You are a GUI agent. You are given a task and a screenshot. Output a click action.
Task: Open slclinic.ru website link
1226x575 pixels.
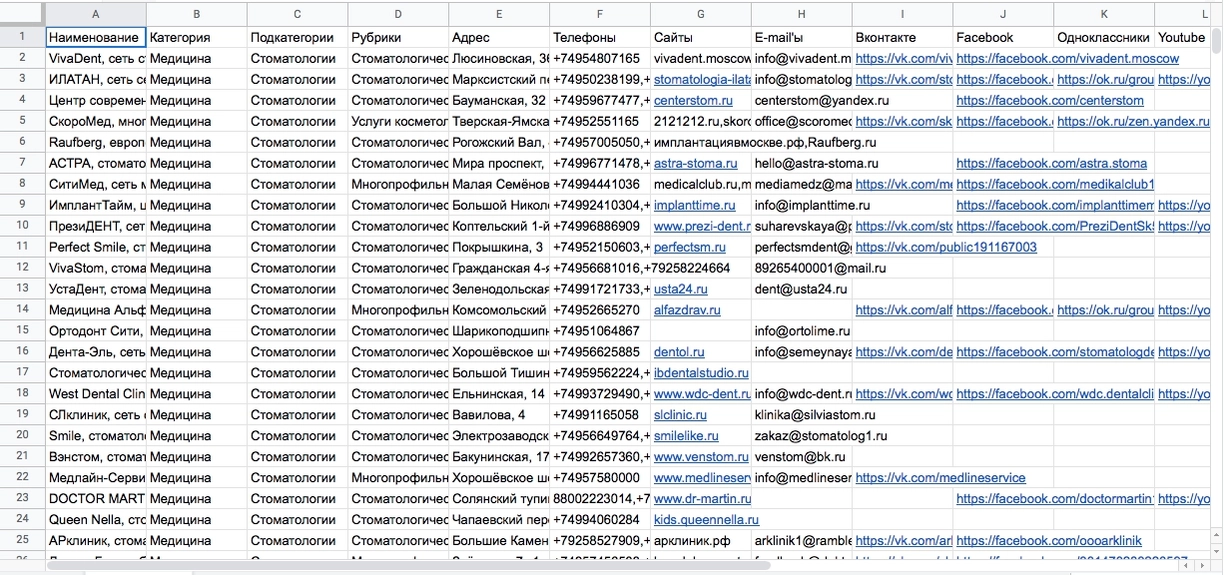tap(680, 415)
